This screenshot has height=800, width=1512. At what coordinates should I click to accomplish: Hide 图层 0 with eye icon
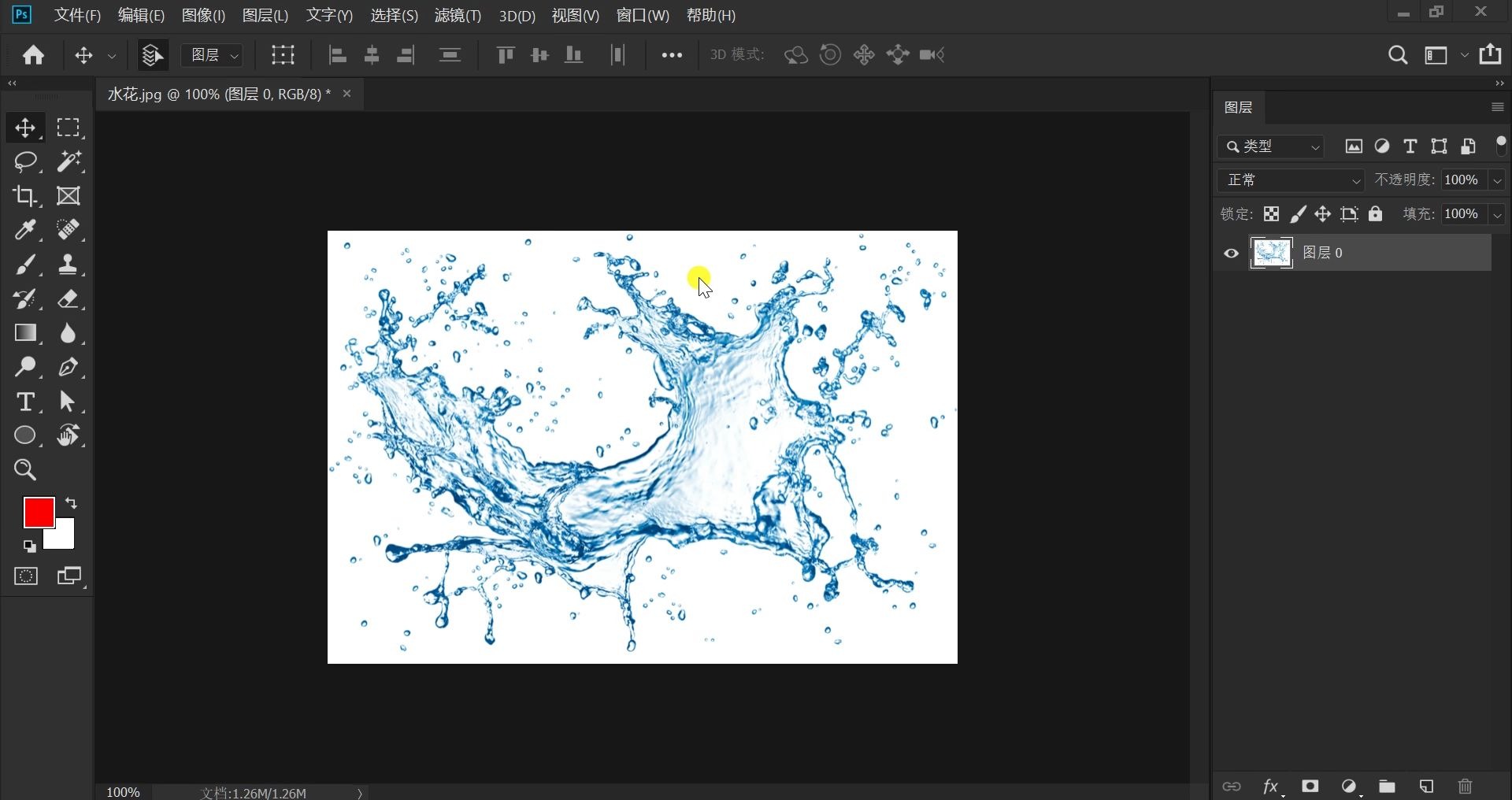tap(1231, 253)
